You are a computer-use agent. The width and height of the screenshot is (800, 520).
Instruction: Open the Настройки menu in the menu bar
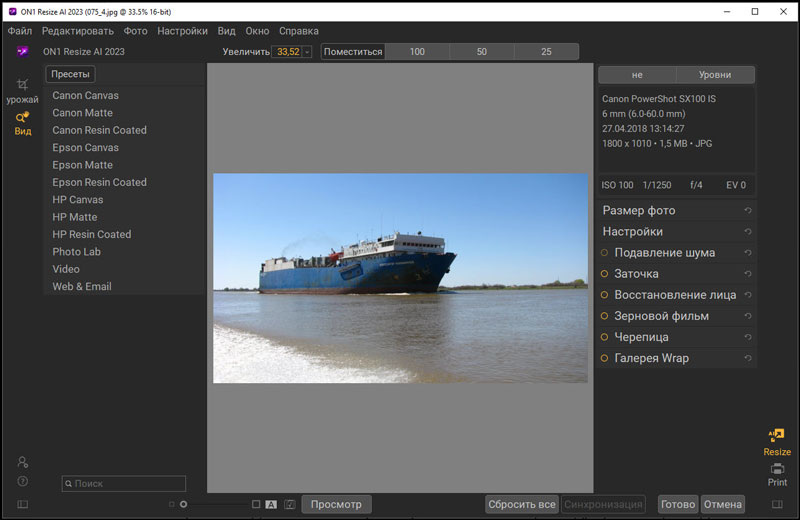click(x=182, y=31)
